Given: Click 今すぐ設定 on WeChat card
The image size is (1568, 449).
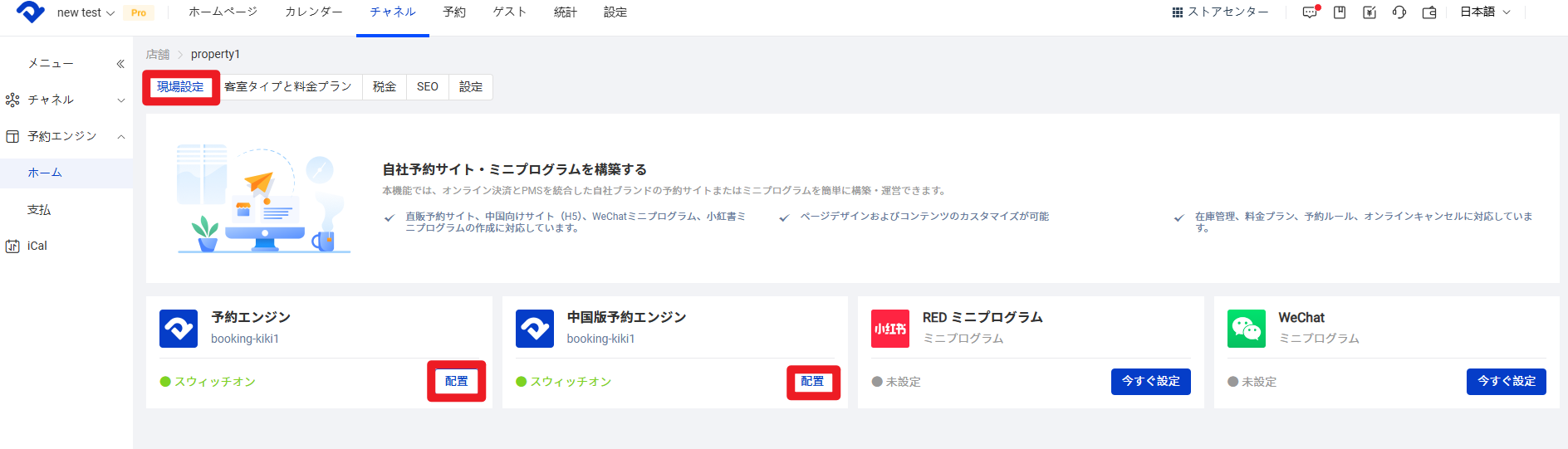Looking at the screenshot, I should pyautogui.click(x=1507, y=382).
